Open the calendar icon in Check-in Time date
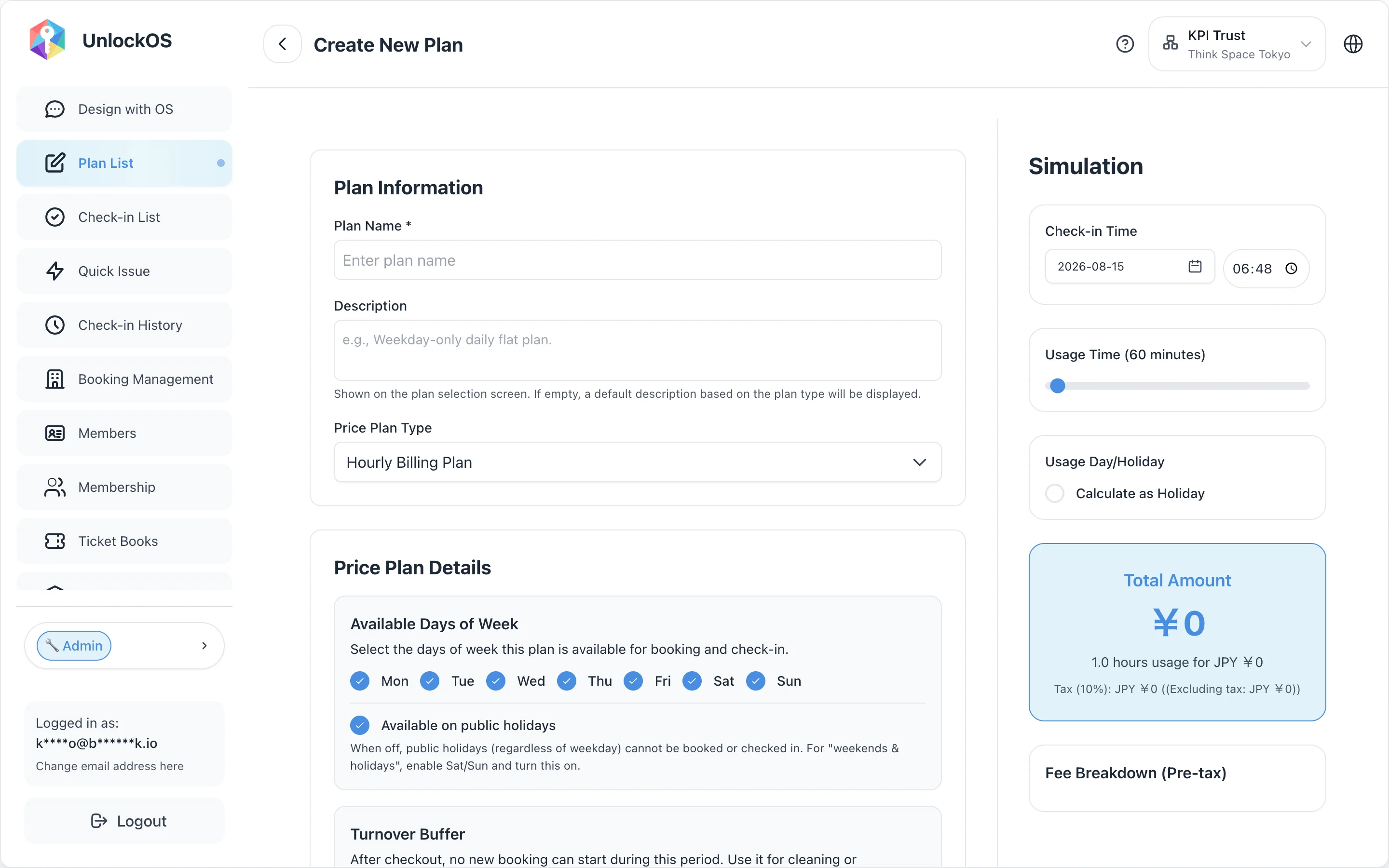The width and height of the screenshot is (1389, 868). (x=1195, y=266)
